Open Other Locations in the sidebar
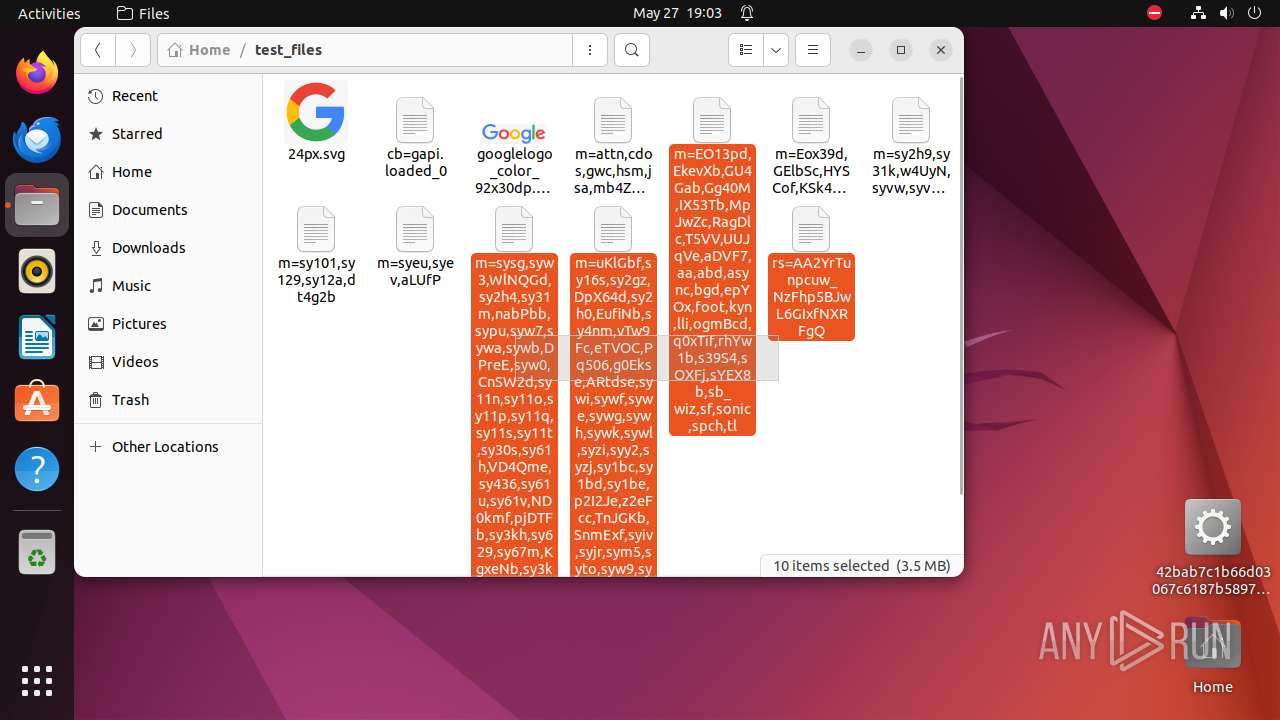This screenshot has width=1280, height=720. [x=167, y=447]
